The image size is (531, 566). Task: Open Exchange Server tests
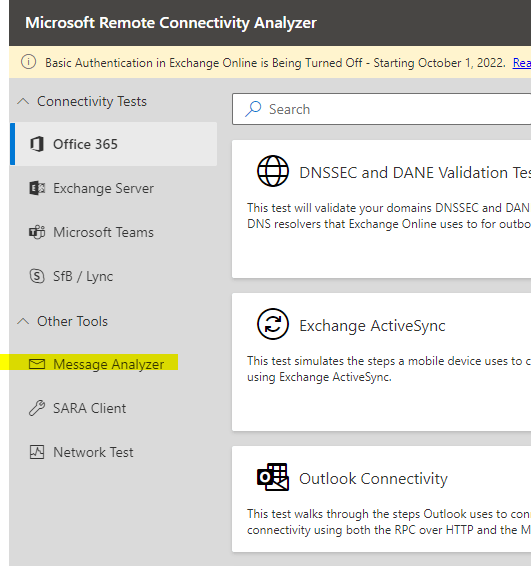[x=114, y=188]
